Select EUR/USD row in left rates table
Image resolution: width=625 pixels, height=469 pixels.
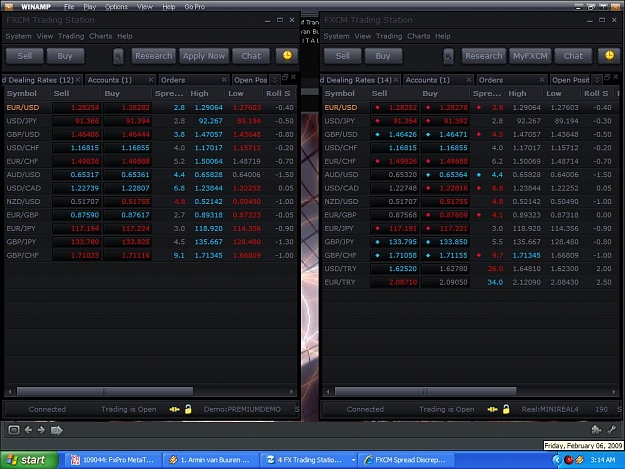(x=151, y=108)
